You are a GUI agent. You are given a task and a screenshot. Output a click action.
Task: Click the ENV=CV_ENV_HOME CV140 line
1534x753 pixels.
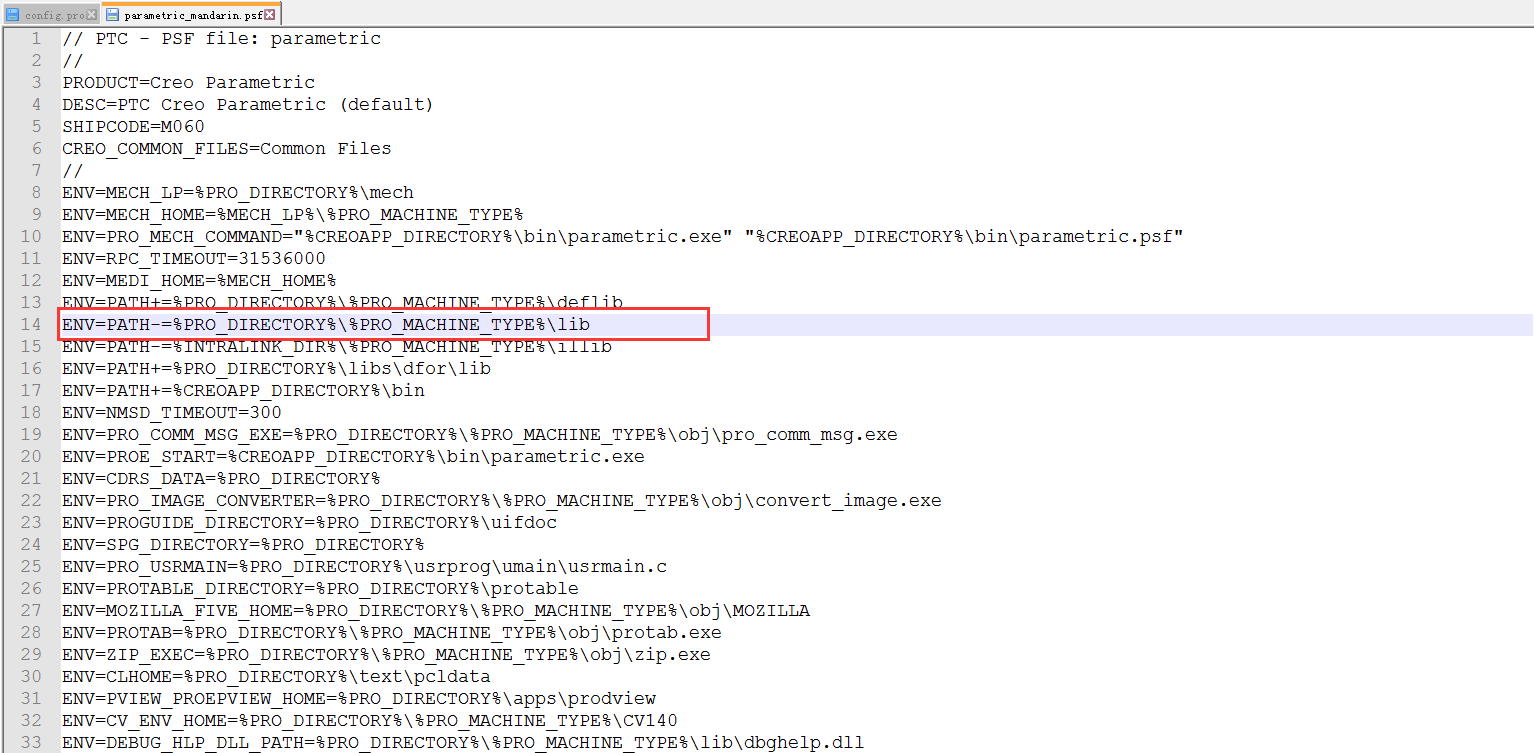(x=370, y=721)
